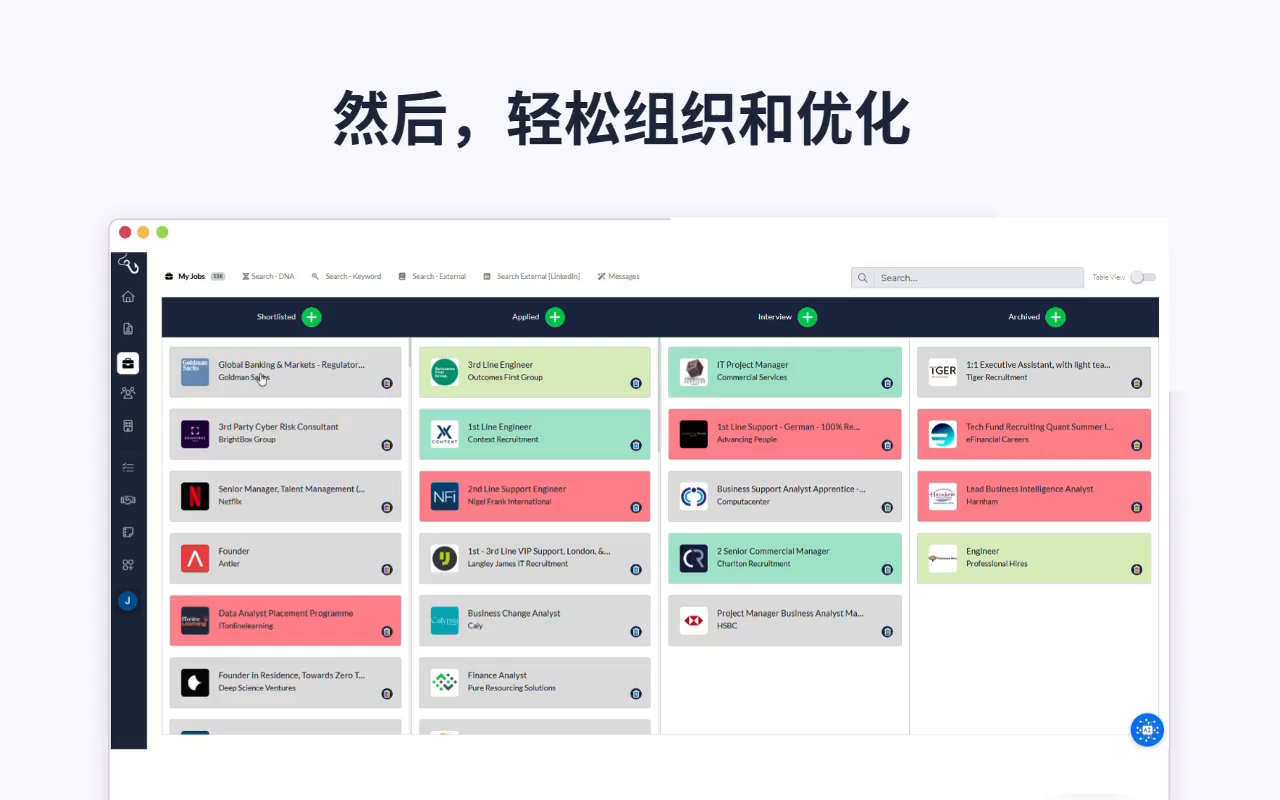This screenshot has width=1280, height=800.
Task: Click the Shortlisted column heading
Action: [276, 317]
